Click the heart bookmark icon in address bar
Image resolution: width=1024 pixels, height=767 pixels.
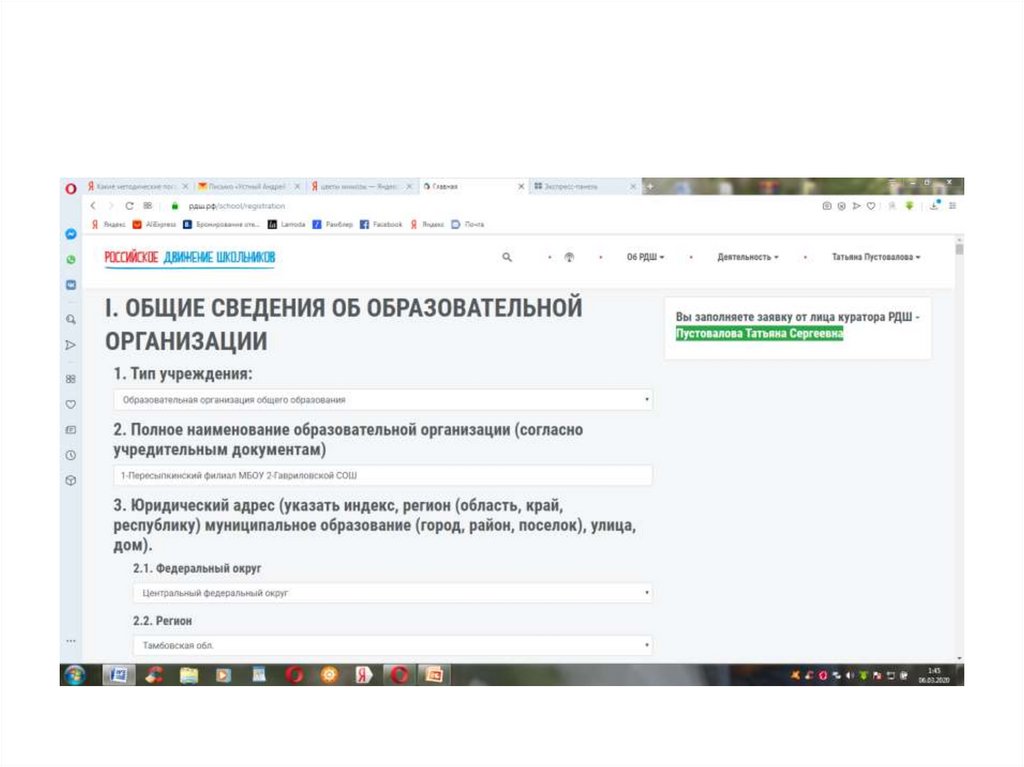[871, 206]
